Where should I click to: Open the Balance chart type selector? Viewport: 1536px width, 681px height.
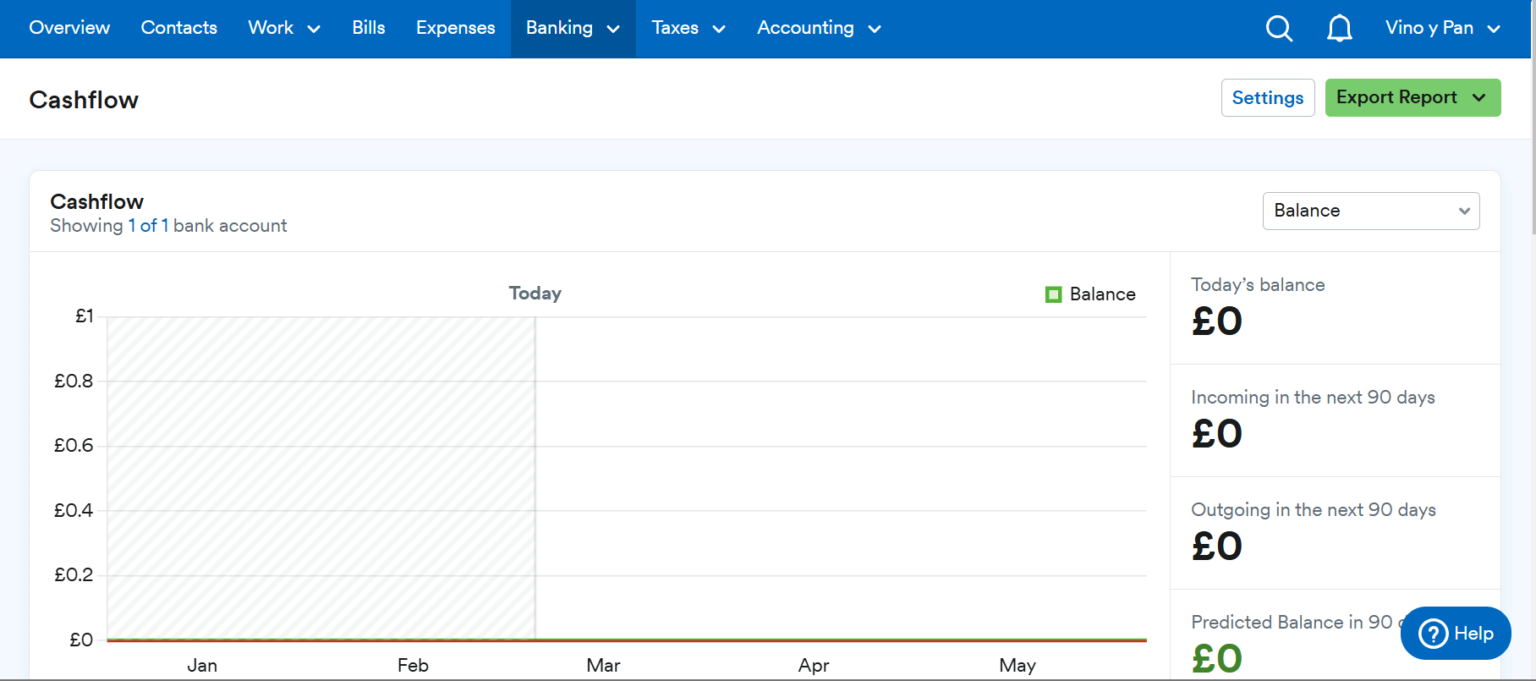[1370, 211]
